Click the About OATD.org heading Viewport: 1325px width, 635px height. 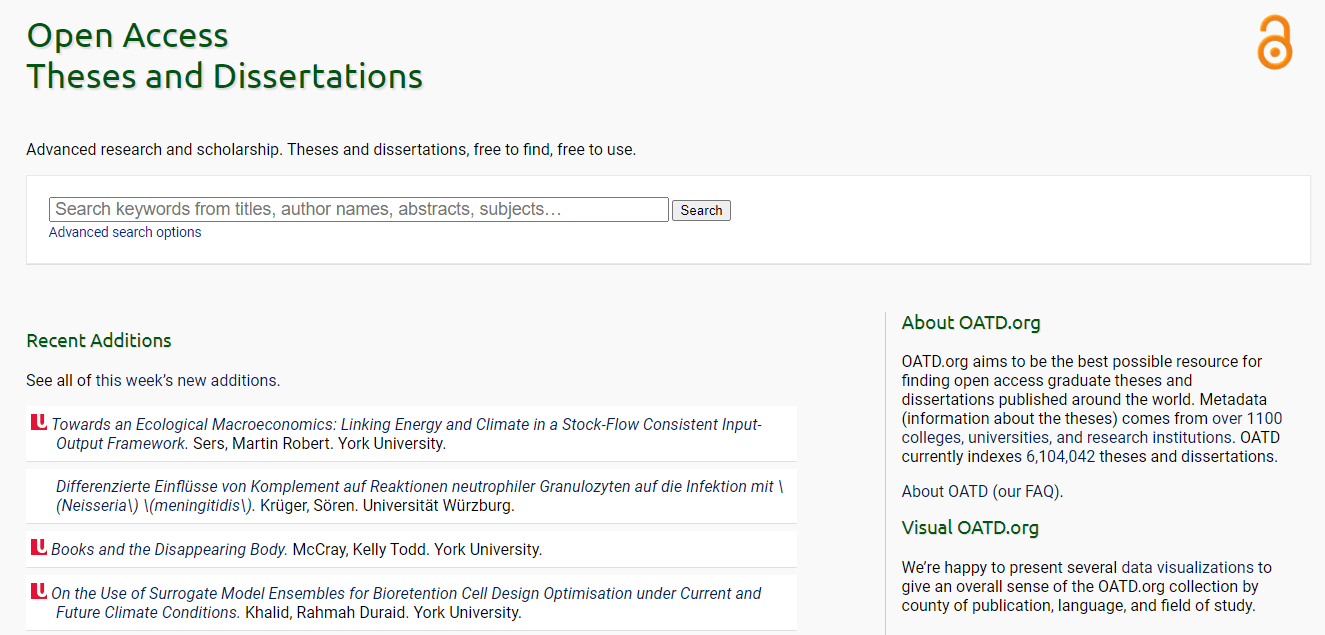coord(971,323)
